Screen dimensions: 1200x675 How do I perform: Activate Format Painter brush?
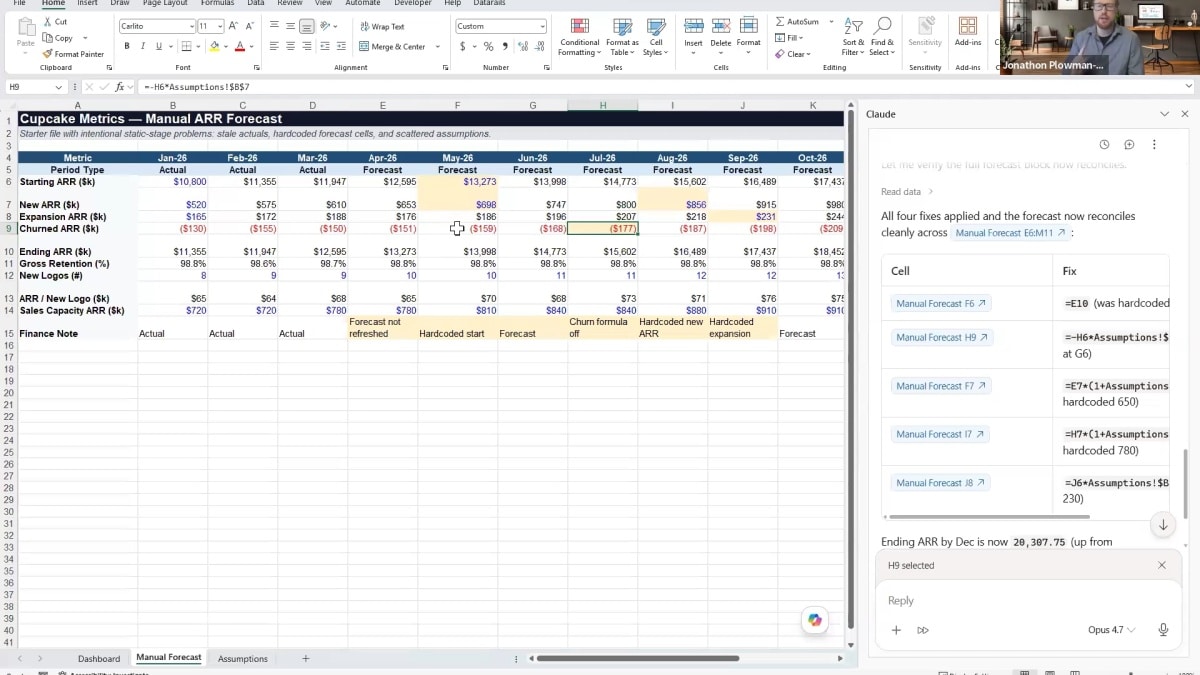73,54
